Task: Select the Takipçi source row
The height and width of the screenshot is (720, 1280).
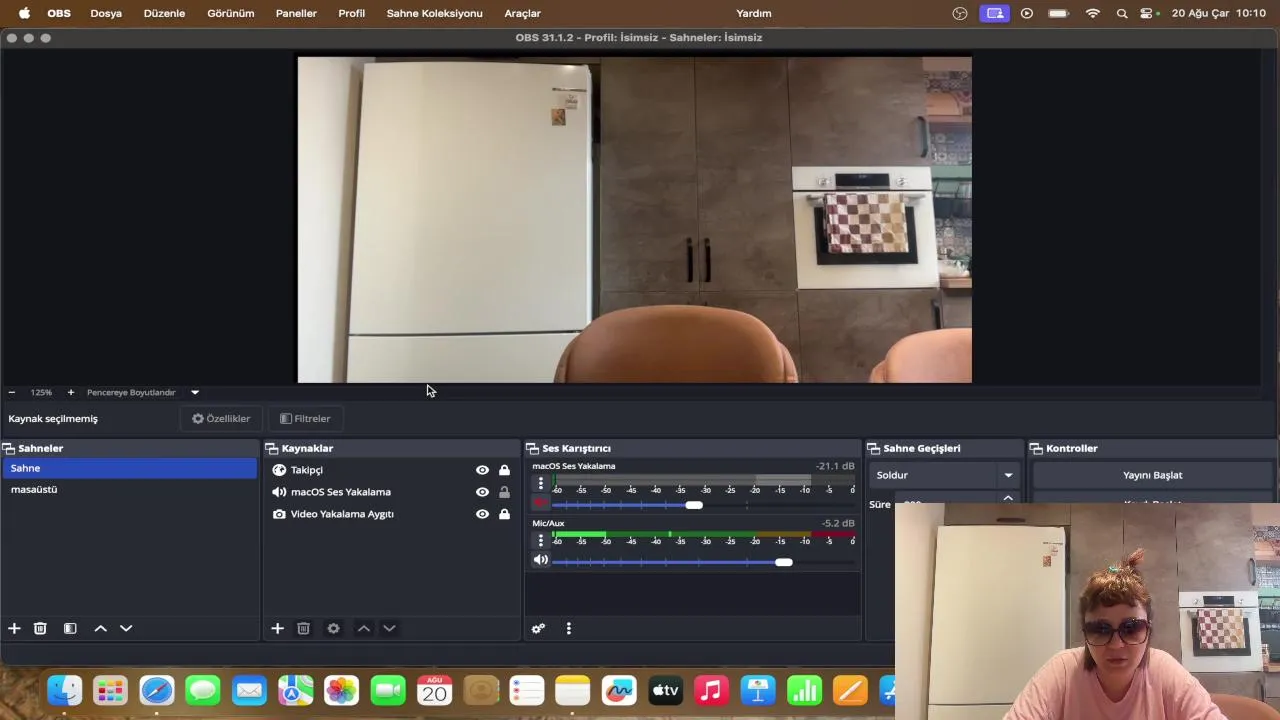Action: pyautogui.click(x=392, y=470)
